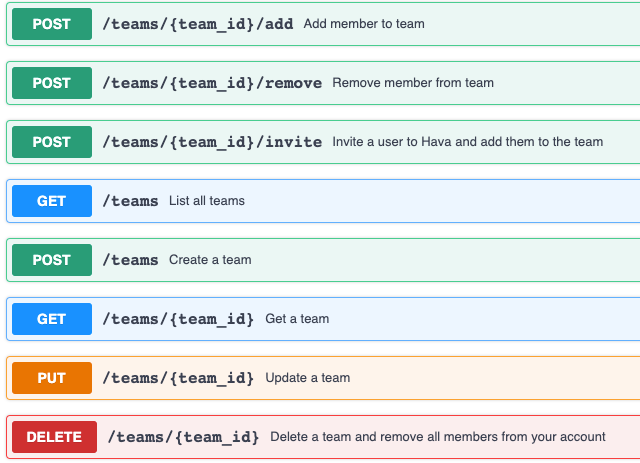Expand the 'List all teams' endpoint
The height and width of the screenshot is (463, 640).
(x=206, y=201)
